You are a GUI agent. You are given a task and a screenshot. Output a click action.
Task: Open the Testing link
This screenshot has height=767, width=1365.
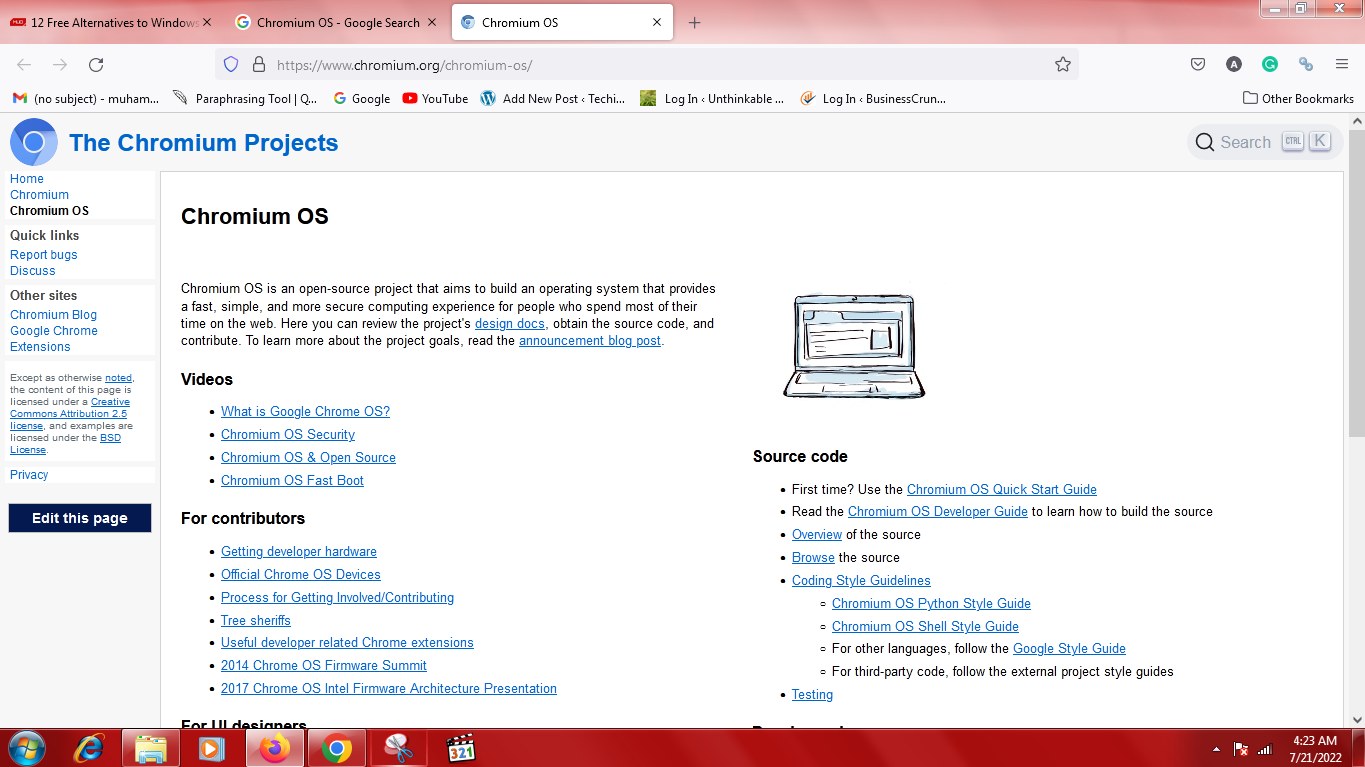click(x=812, y=695)
